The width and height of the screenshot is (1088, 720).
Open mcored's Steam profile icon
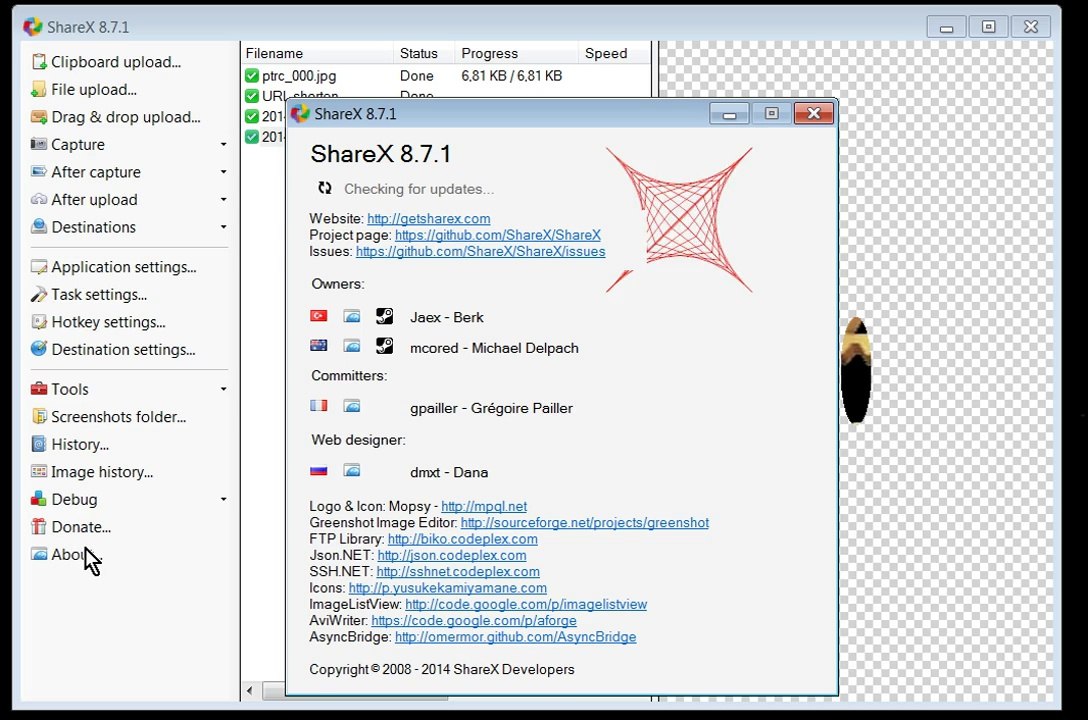[384, 345]
